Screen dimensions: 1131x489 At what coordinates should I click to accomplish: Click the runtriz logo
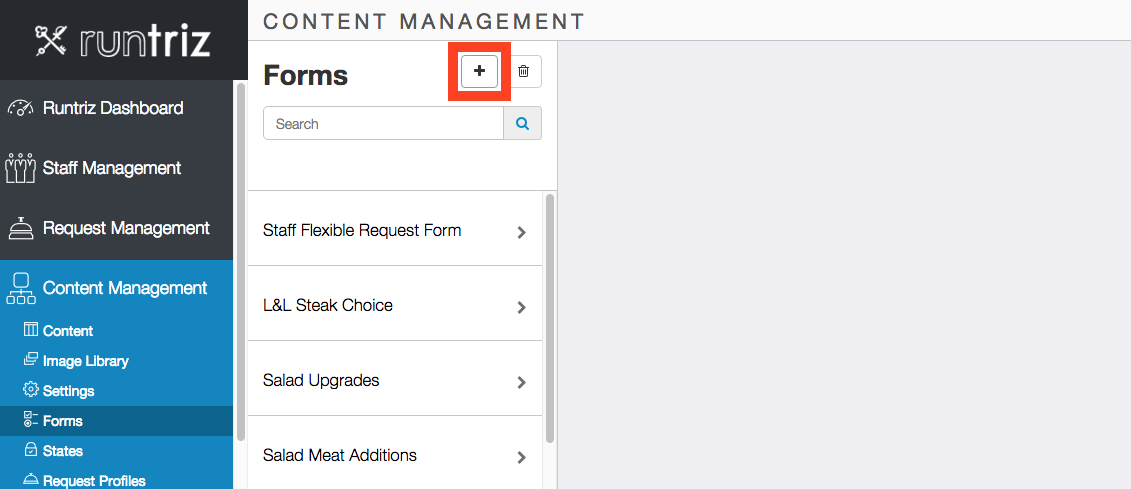[123, 41]
